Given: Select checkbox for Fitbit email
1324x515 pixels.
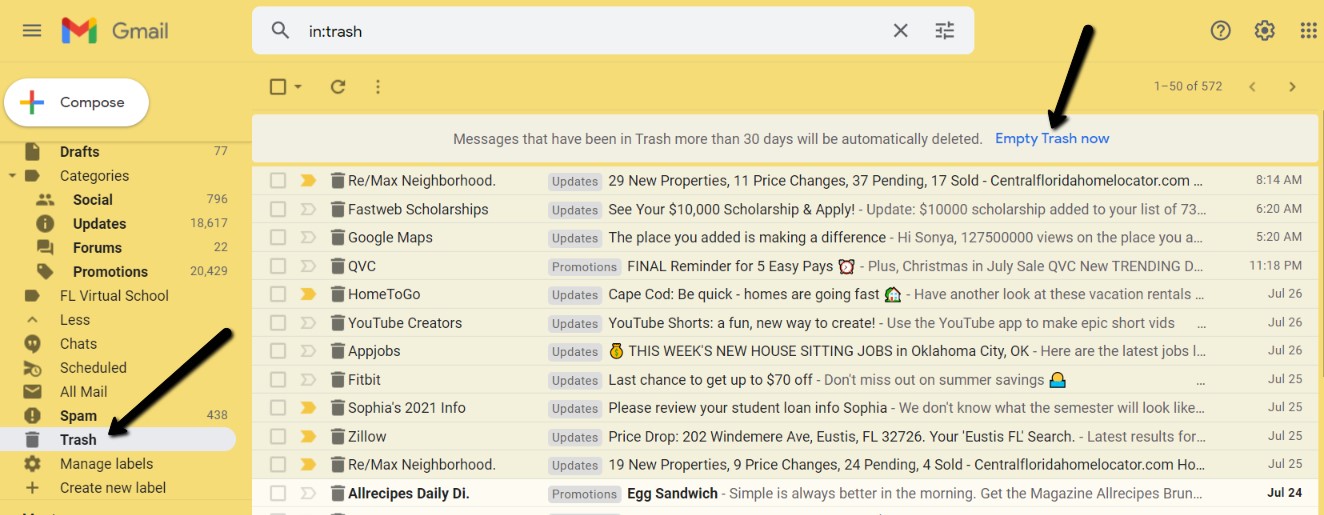Looking at the screenshot, I should tap(278, 380).
